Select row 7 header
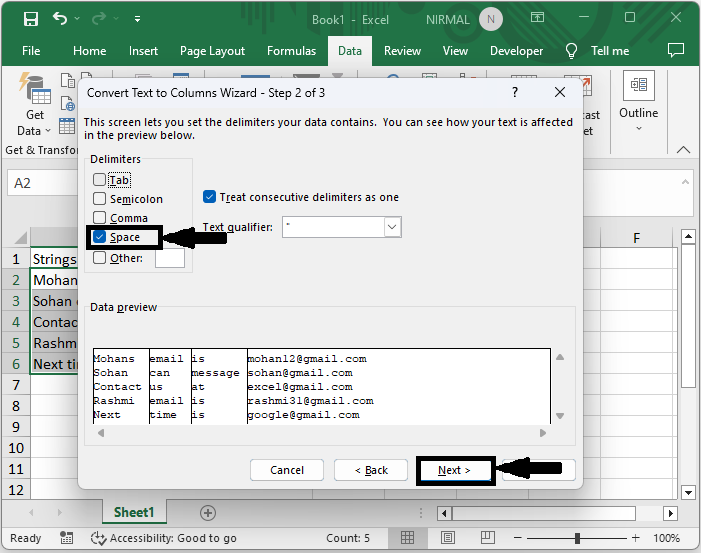Screen dimensions: 701x553 [x=16, y=385]
